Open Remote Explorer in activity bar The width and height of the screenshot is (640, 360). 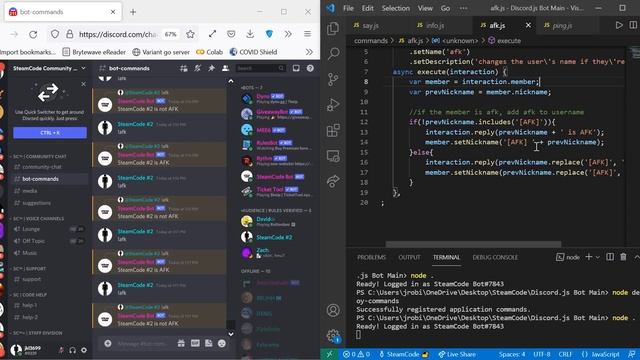333,156
